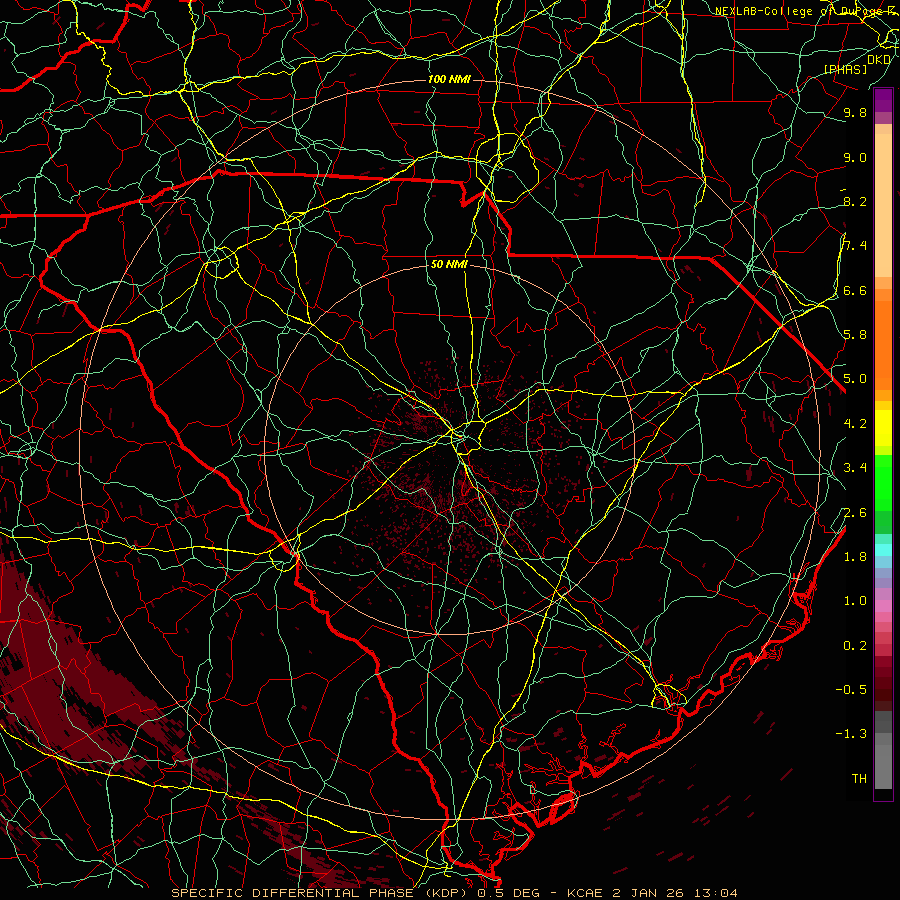
Task: Click the 9.0 legend value
Action: click(855, 157)
